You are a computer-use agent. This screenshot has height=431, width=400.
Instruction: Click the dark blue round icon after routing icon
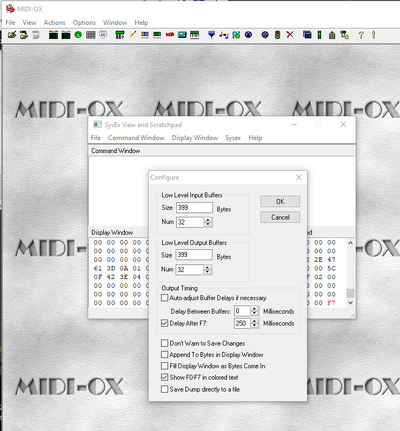tap(248, 35)
